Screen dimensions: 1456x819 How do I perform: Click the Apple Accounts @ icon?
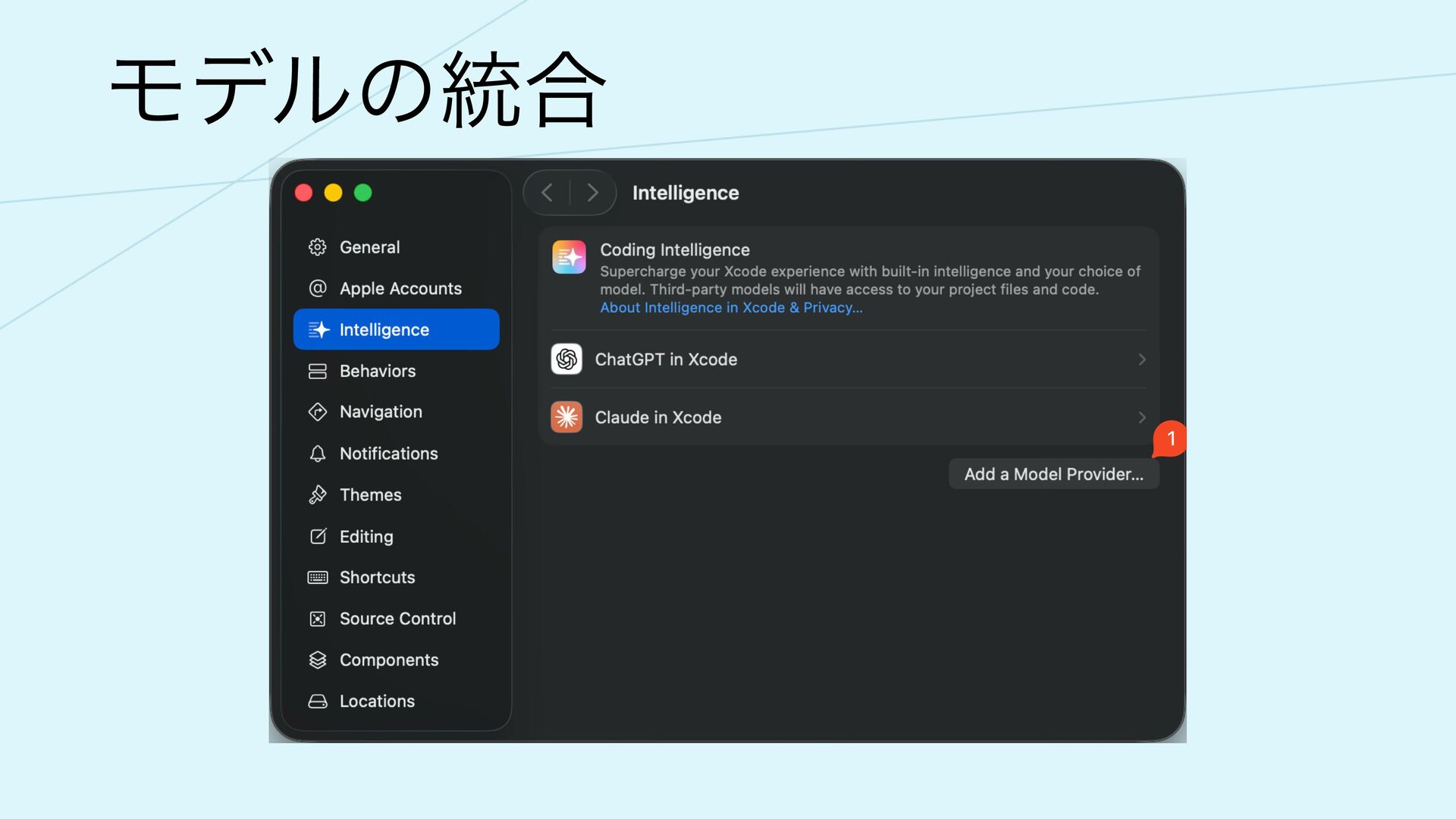[x=317, y=288]
